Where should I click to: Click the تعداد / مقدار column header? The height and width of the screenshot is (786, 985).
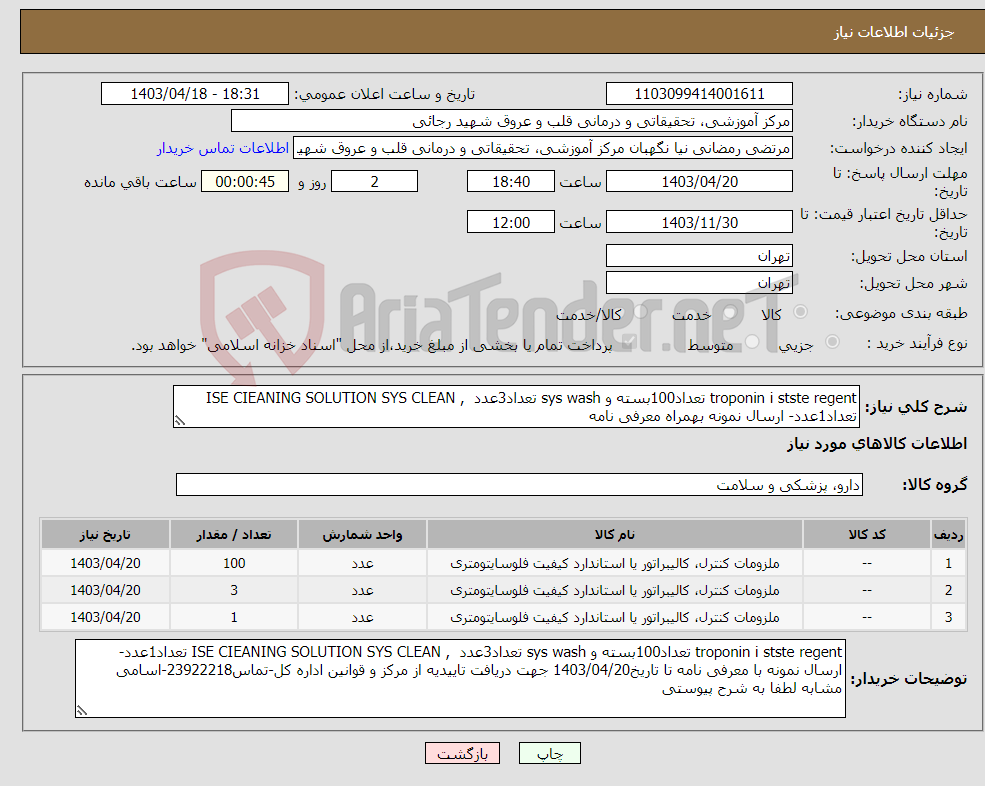234,535
